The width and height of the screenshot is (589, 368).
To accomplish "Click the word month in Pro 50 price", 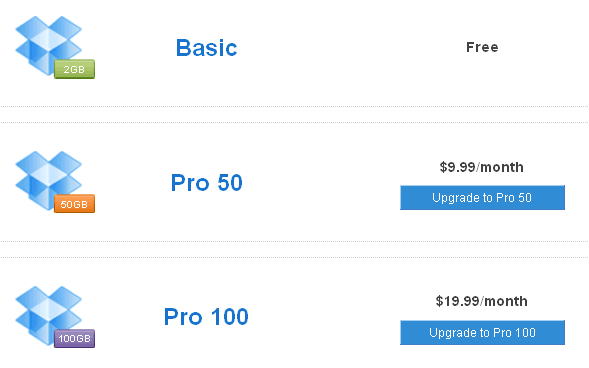I will pos(502,167).
